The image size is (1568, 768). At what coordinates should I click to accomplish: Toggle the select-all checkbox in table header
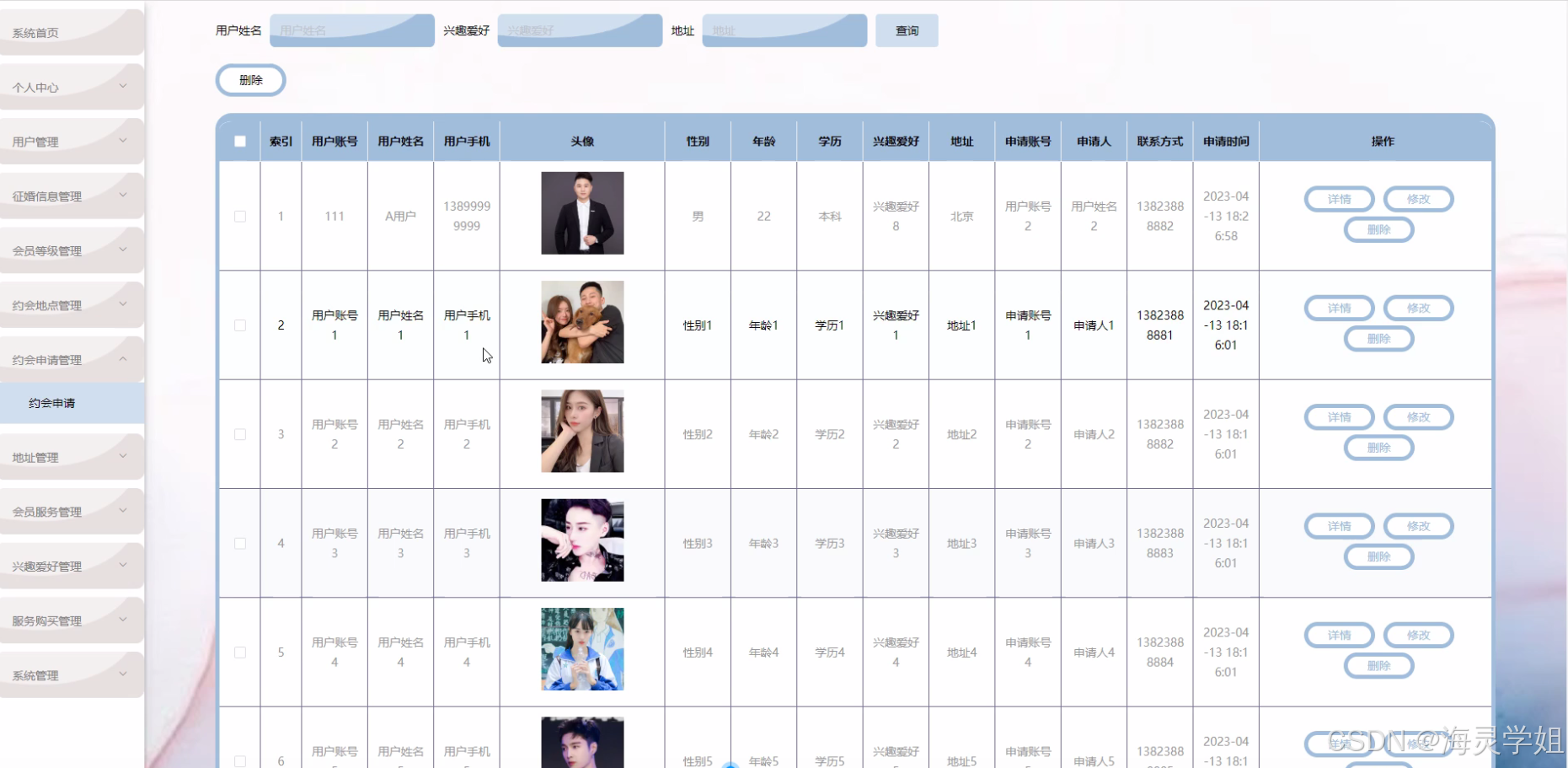(240, 142)
